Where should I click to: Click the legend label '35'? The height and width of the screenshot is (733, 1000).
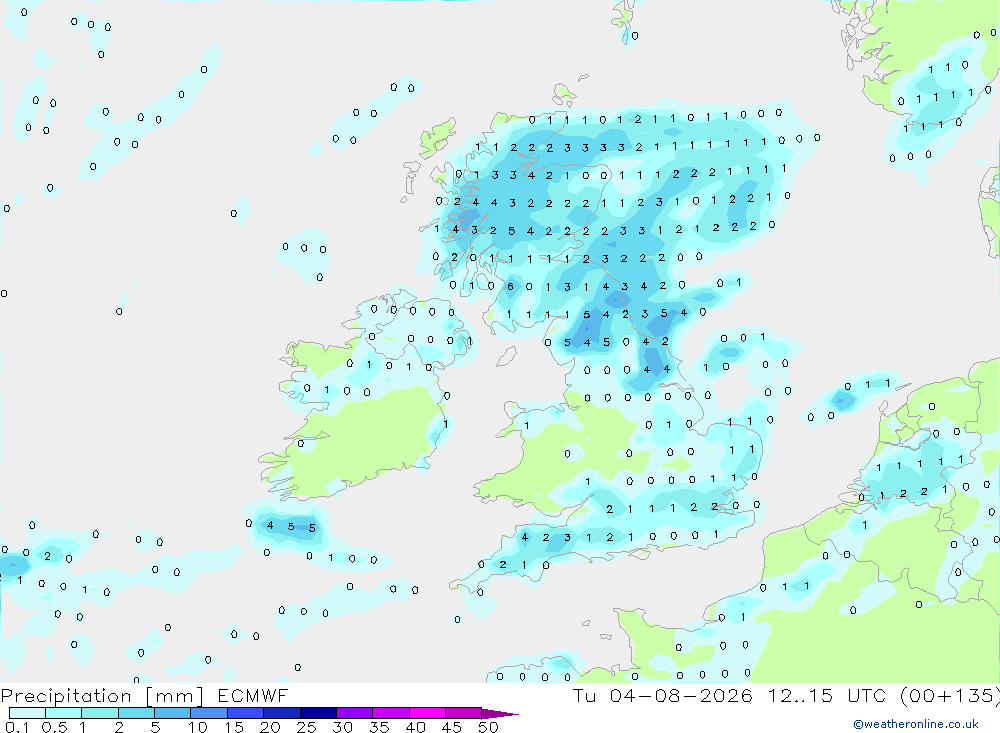pos(379,727)
